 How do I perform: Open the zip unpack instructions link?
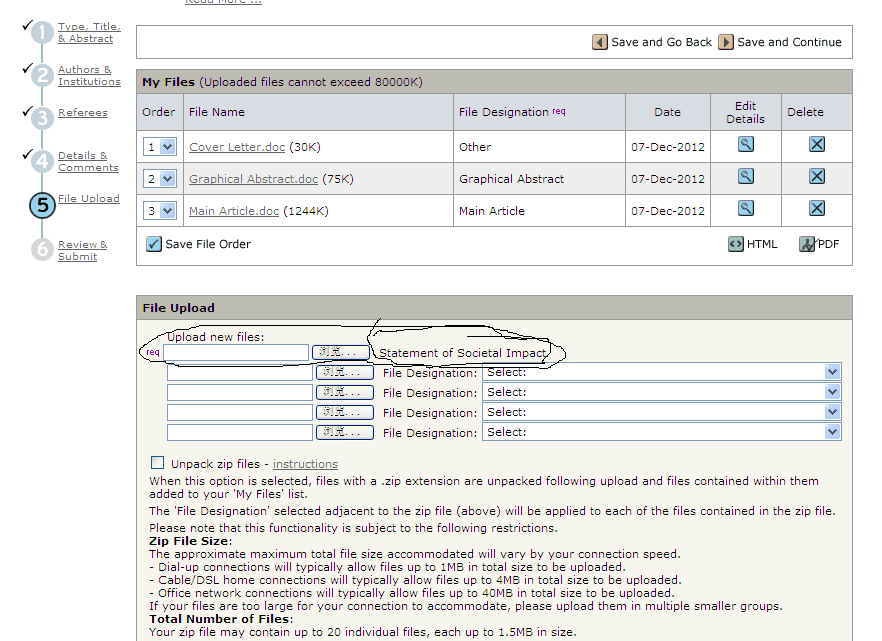(x=305, y=464)
